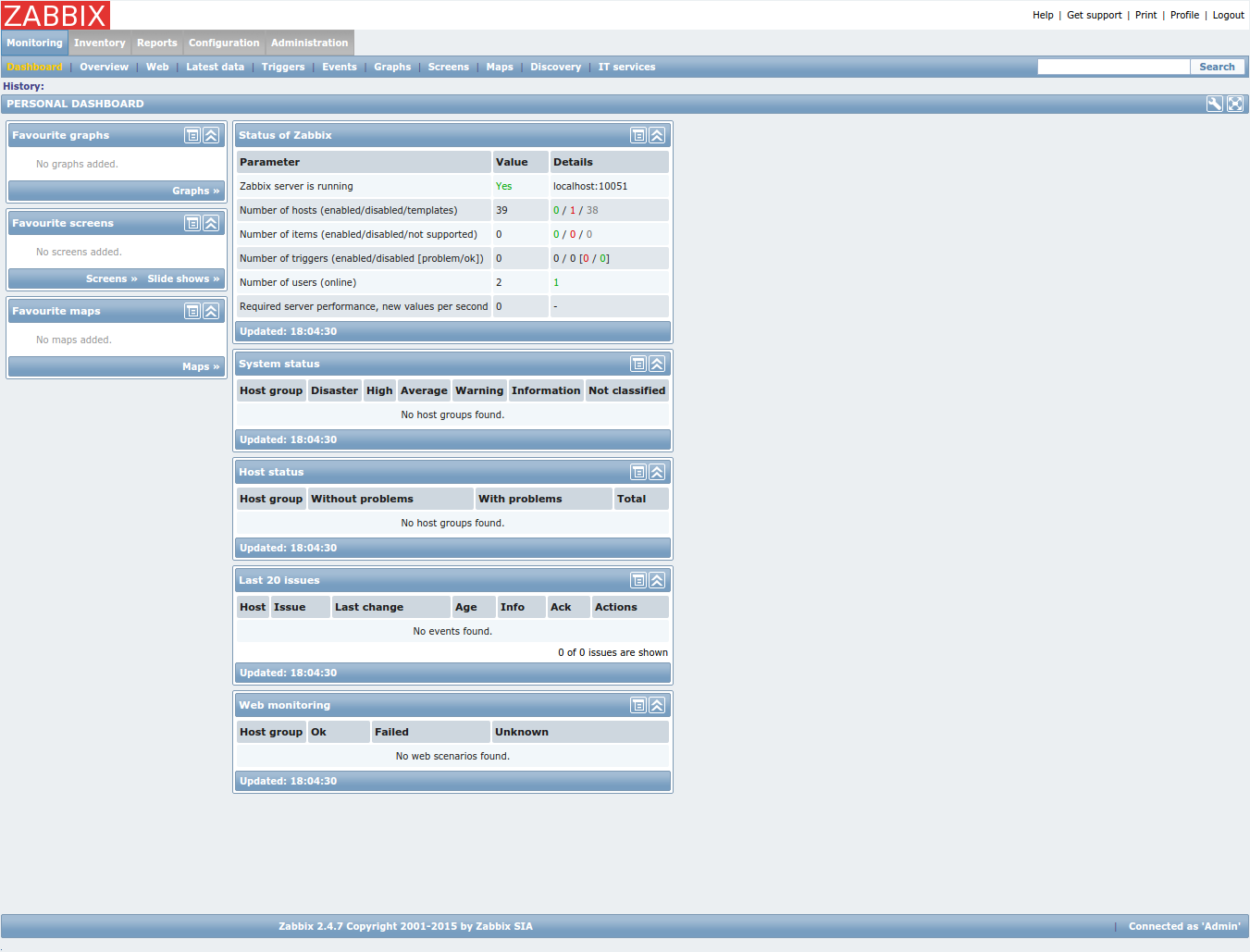The height and width of the screenshot is (952, 1250).
Task: Click the Print link
Action: [1146, 15]
